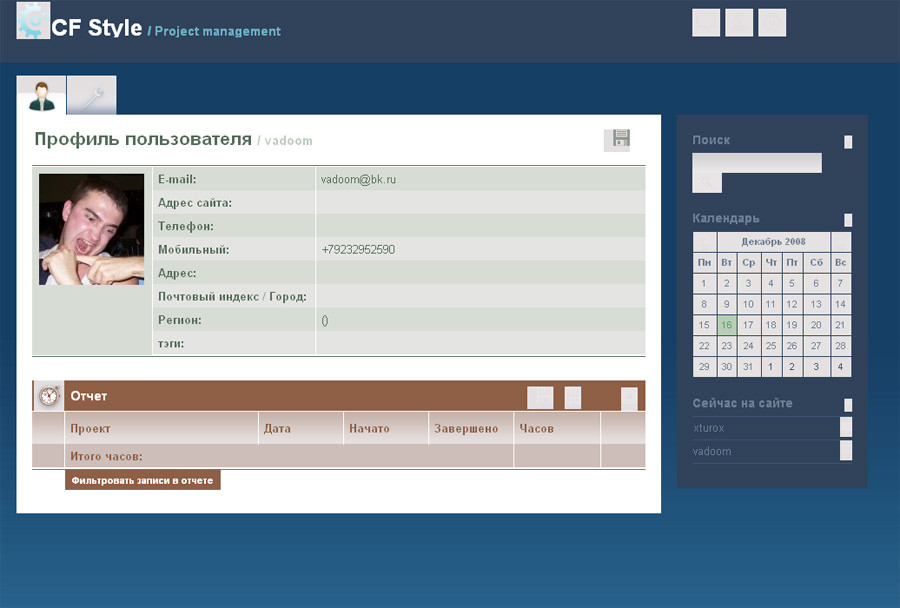This screenshot has height=608, width=900.
Task: Save profile with the floppy disk icon
Action: click(x=617, y=140)
